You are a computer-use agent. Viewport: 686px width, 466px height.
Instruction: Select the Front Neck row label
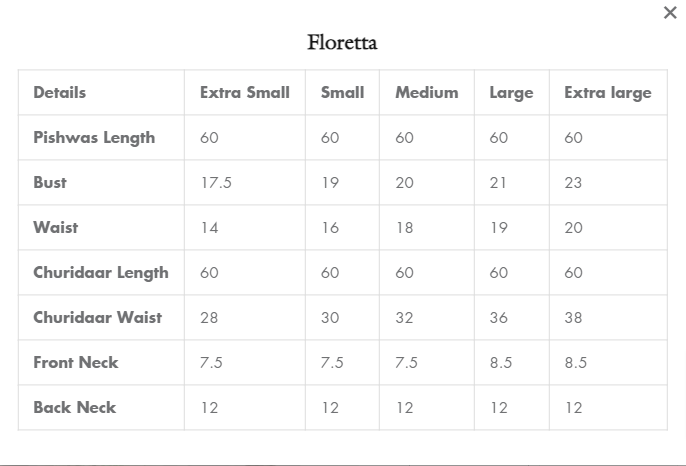pyautogui.click(x=76, y=362)
